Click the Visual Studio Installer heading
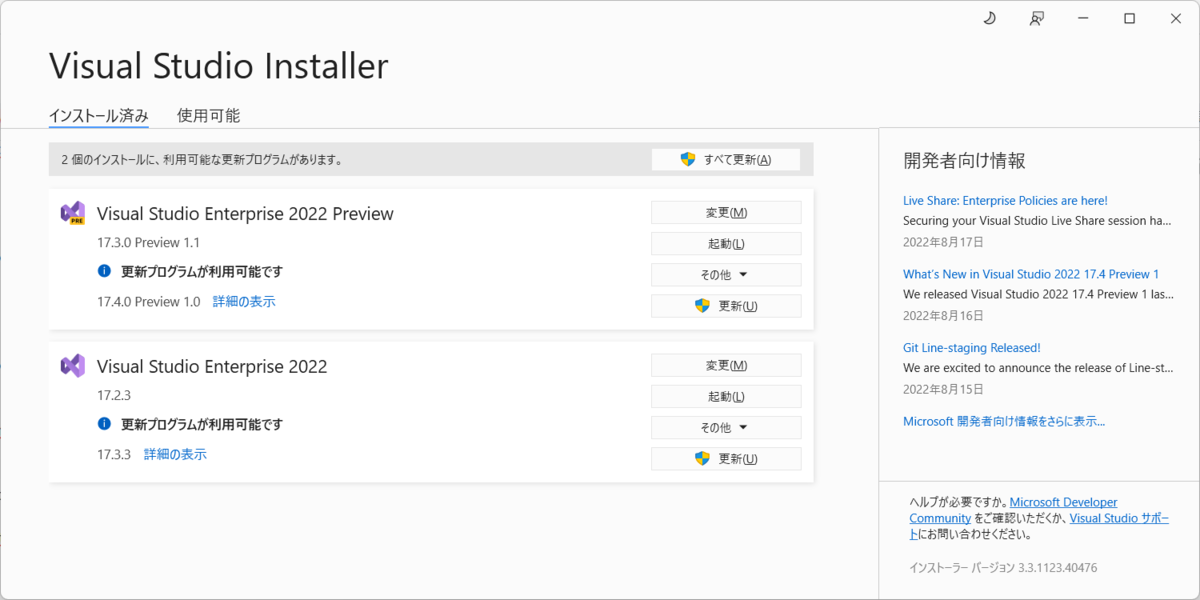The height and width of the screenshot is (600, 1200). 218,66
